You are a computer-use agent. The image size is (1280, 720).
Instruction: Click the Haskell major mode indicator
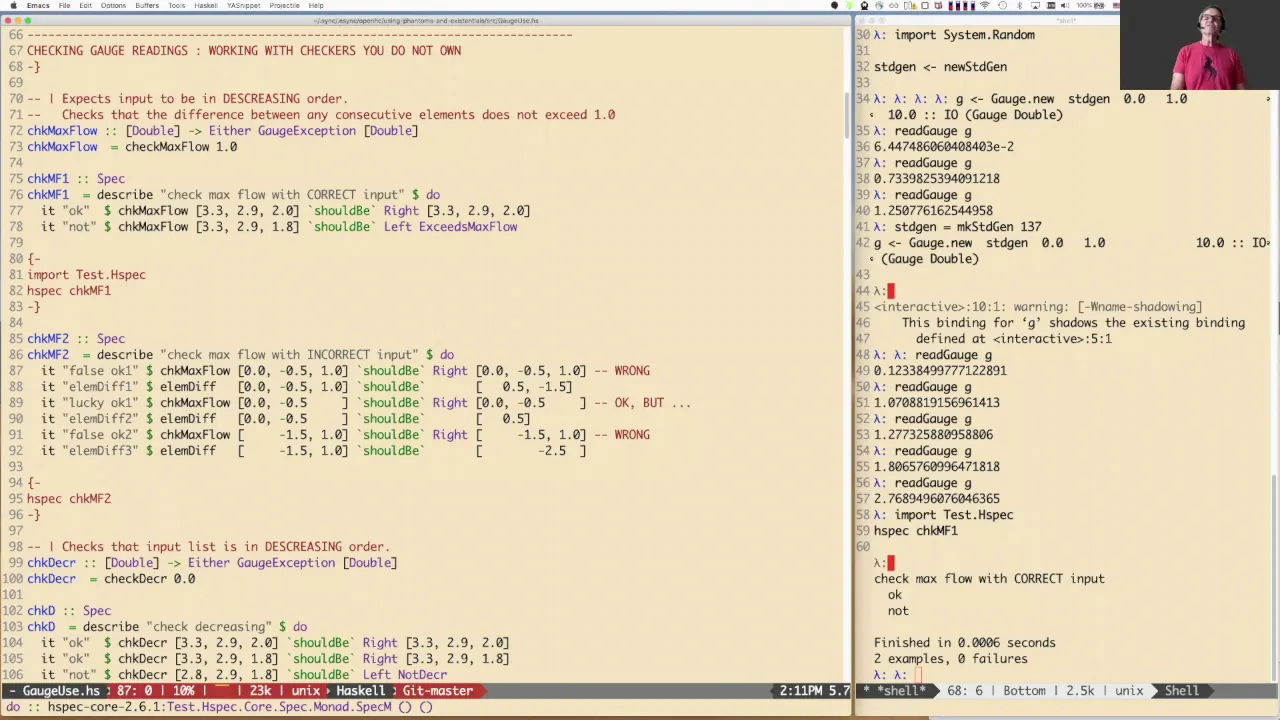click(x=360, y=691)
